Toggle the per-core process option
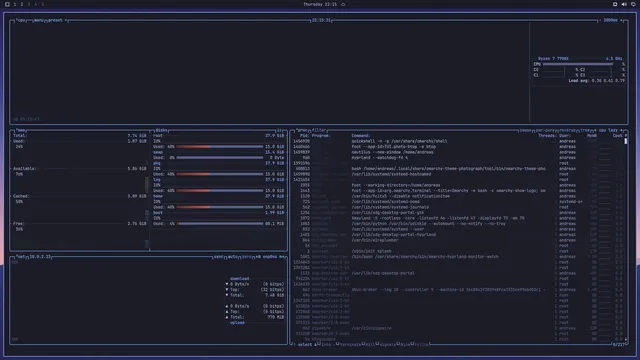640x360 pixels. (x=545, y=131)
